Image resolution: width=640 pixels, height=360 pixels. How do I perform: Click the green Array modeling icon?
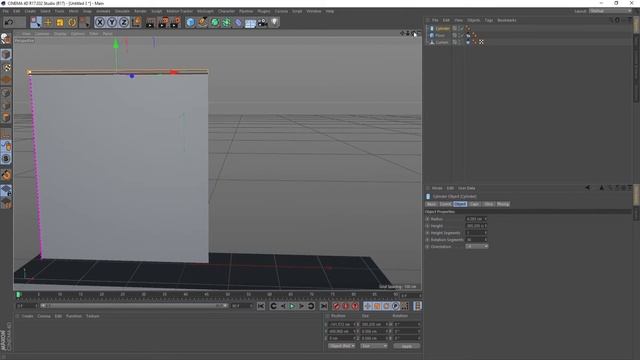coord(226,22)
